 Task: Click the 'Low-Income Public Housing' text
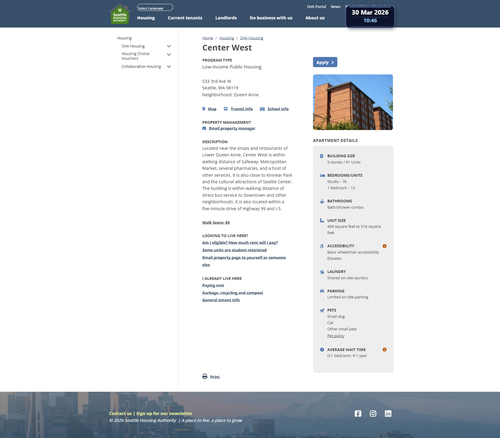click(232, 67)
